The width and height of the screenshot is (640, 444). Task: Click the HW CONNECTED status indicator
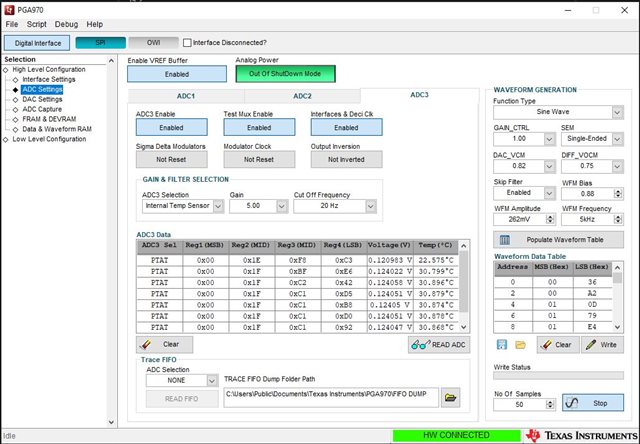click(x=456, y=435)
